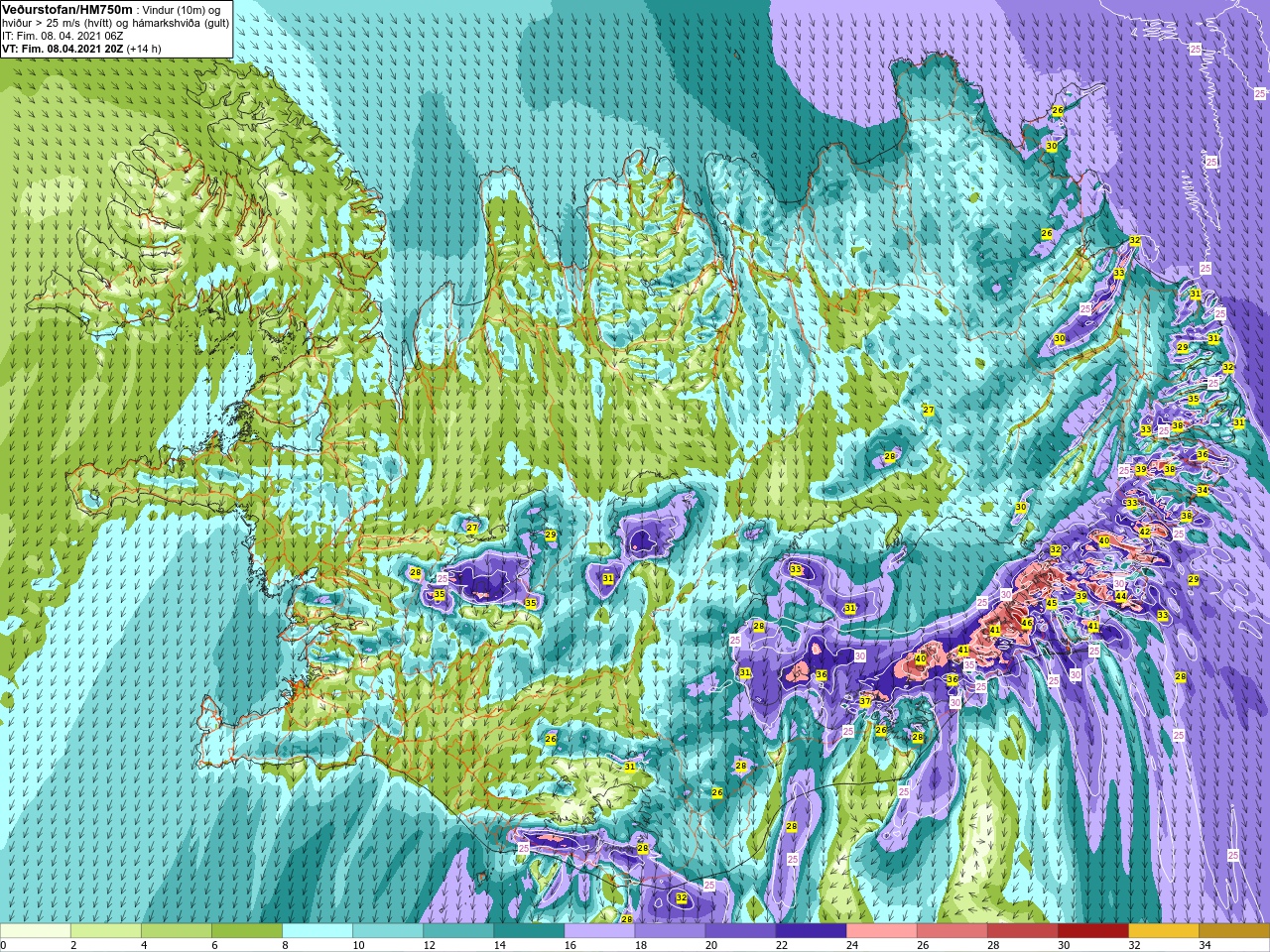Click the '24' tick on the colour scale
The height and width of the screenshot is (952, 1270).
tap(851, 945)
